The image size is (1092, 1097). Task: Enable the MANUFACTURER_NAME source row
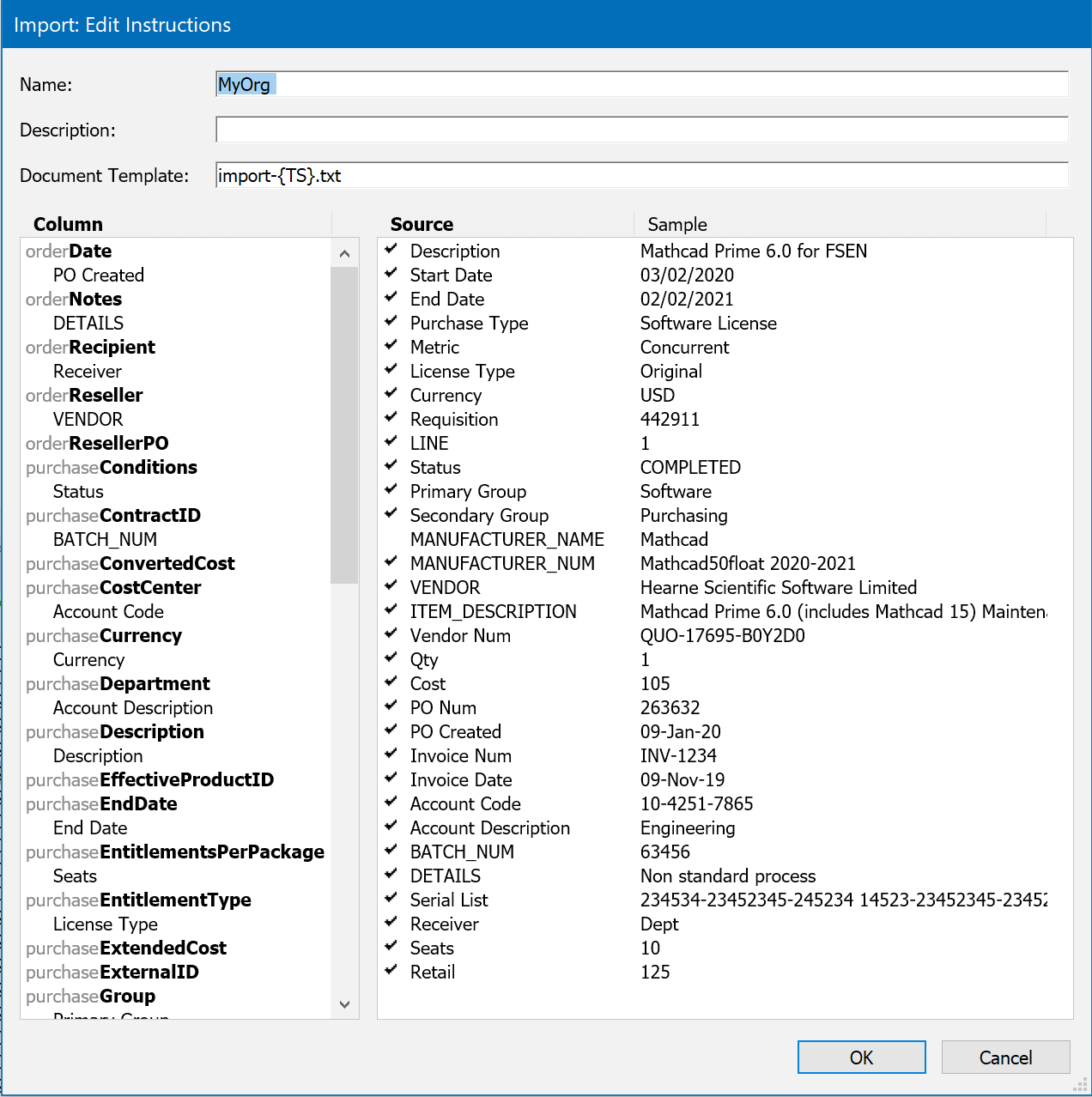click(391, 539)
